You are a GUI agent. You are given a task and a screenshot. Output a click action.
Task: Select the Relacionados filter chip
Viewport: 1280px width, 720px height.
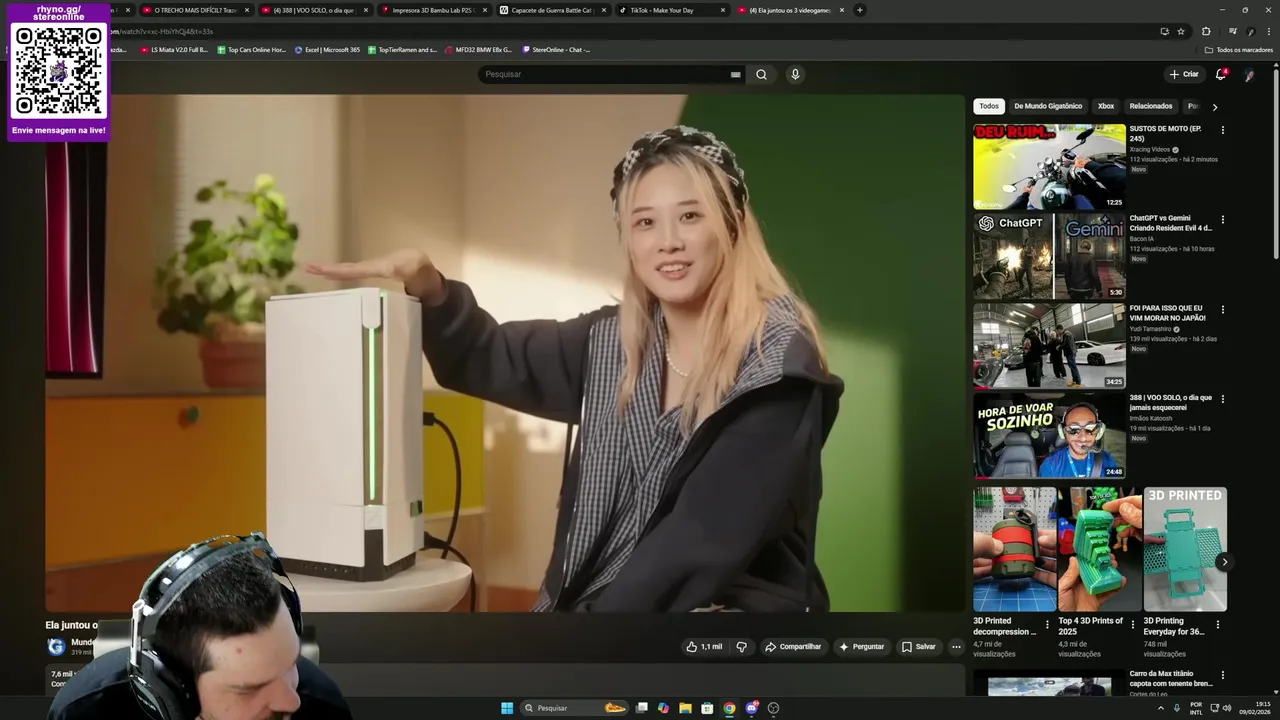[1151, 106]
